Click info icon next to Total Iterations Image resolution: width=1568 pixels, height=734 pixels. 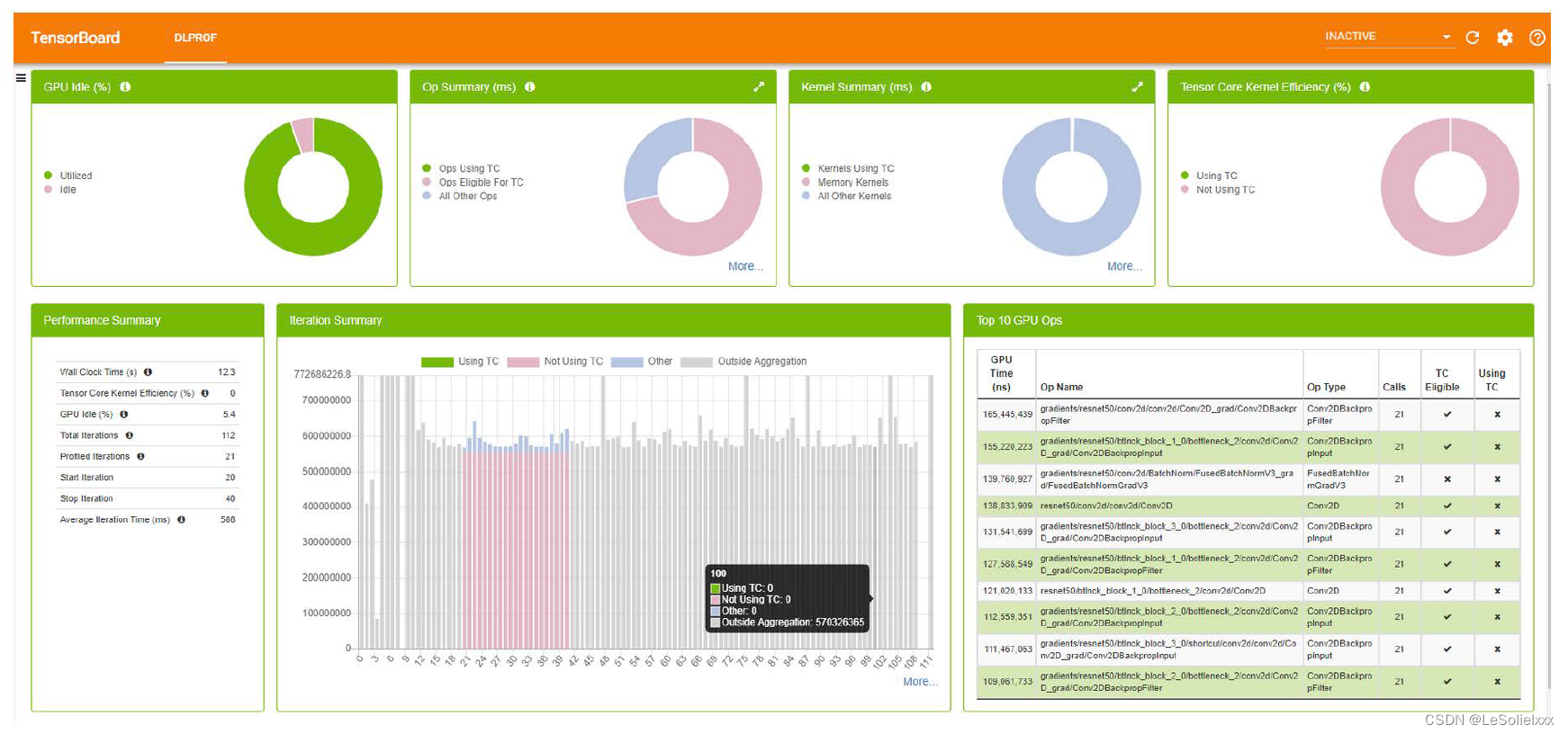tap(130, 435)
